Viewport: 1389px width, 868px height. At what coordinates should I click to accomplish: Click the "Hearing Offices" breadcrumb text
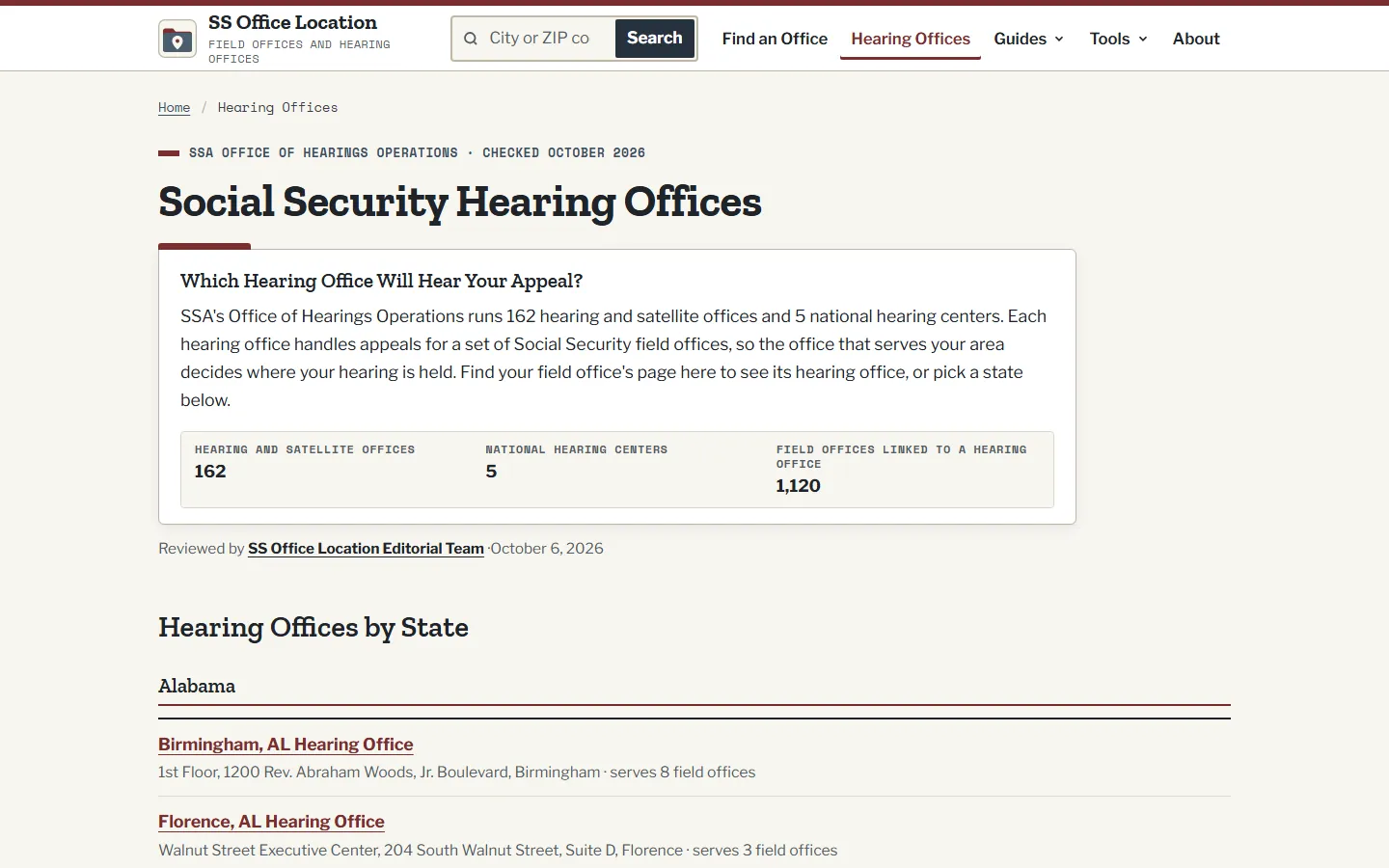point(278,107)
